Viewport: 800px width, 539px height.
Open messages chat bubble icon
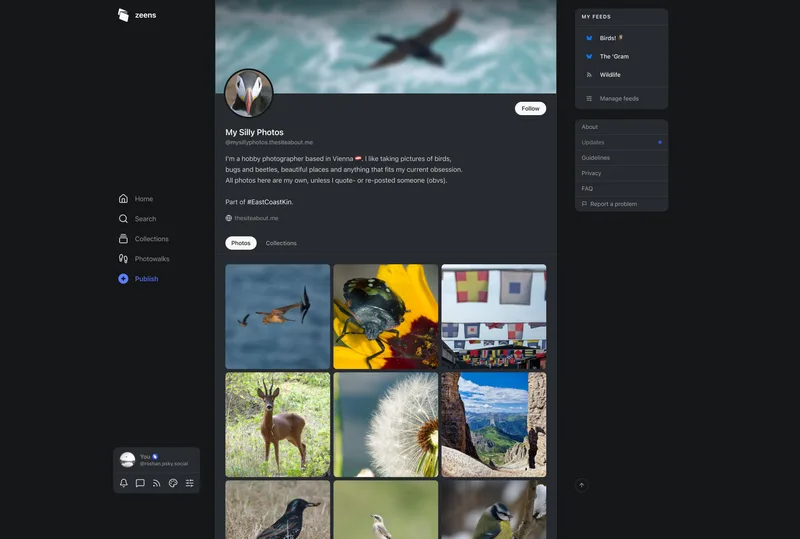(x=140, y=483)
